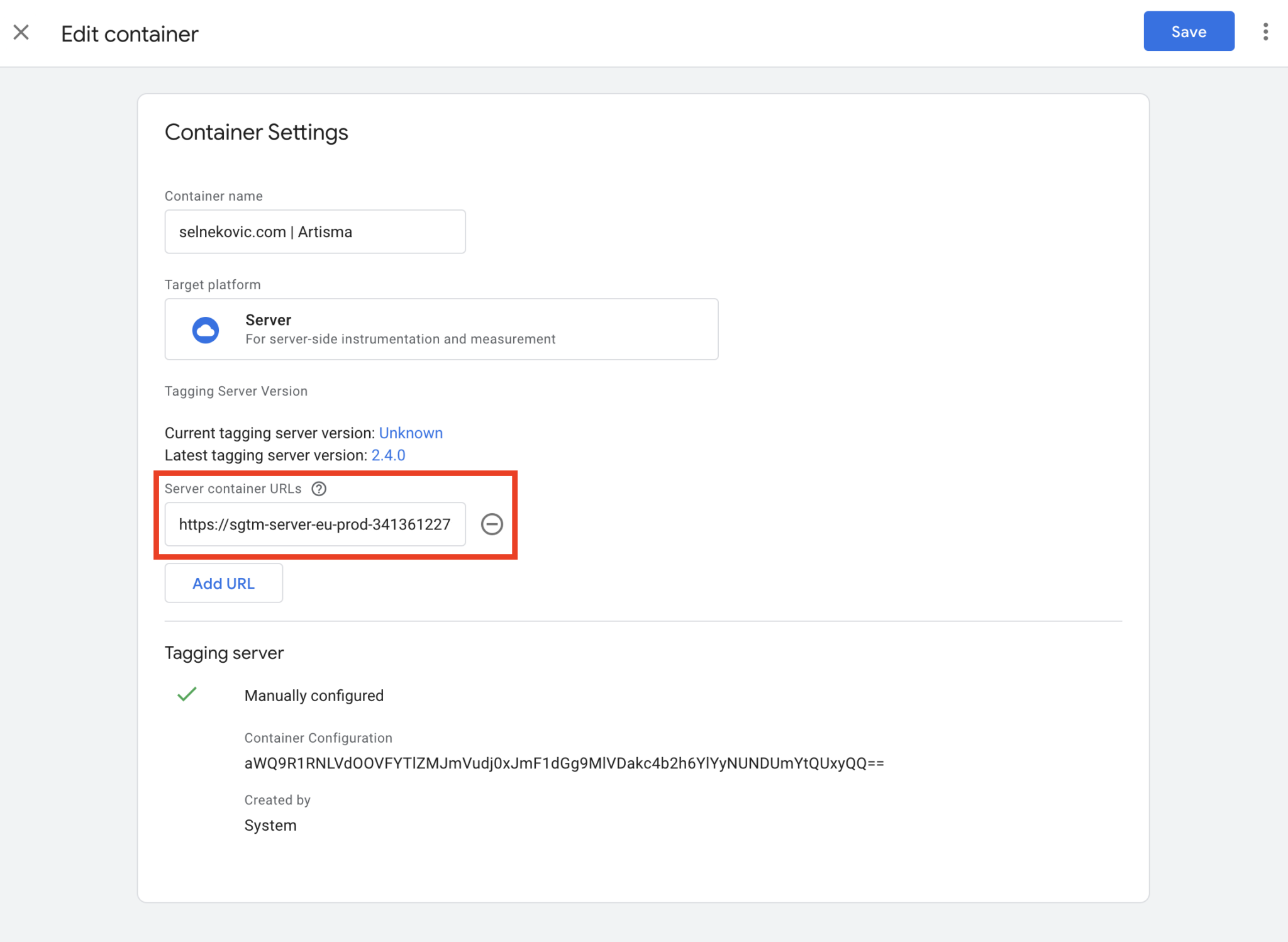Click the container name input field
This screenshot has height=942, width=1288.
coord(314,231)
